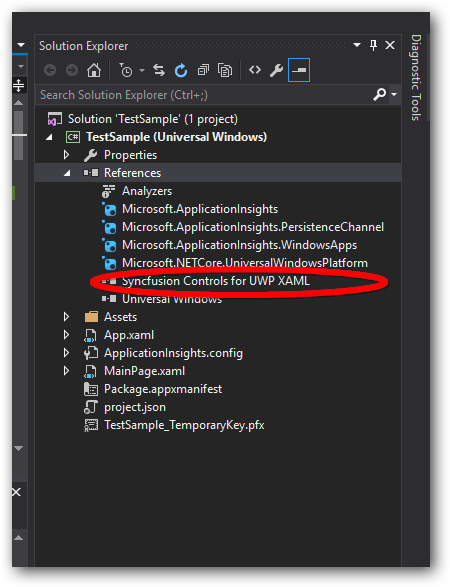Click icon of ApplicationInsights.PersistenceChannel reference
This screenshot has width=450, height=587.
[x=109, y=227]
